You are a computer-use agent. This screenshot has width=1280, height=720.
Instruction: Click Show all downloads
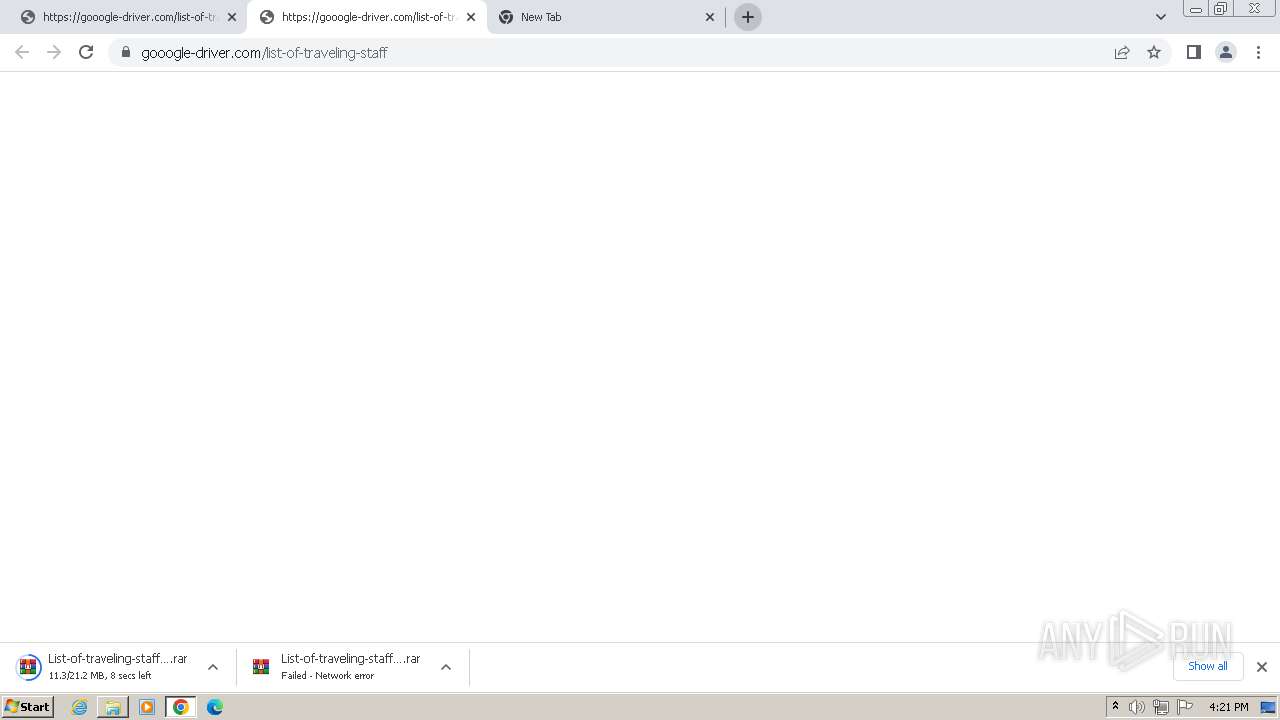coord(1208,666)
